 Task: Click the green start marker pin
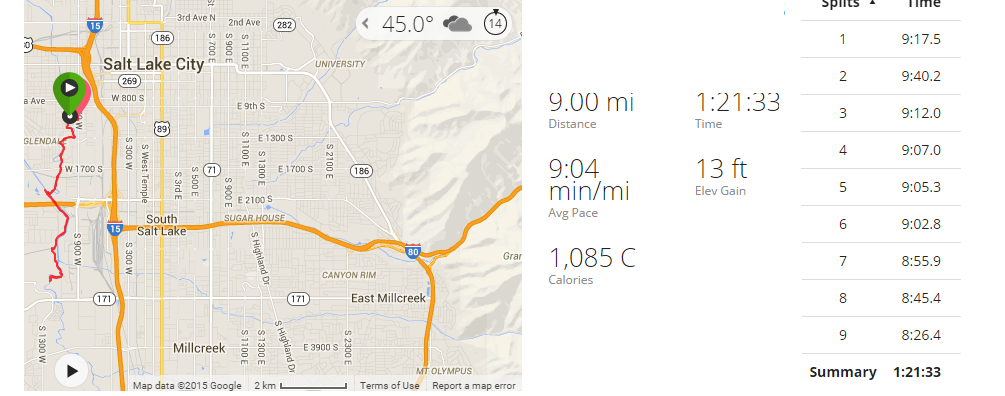click(69, 92)
